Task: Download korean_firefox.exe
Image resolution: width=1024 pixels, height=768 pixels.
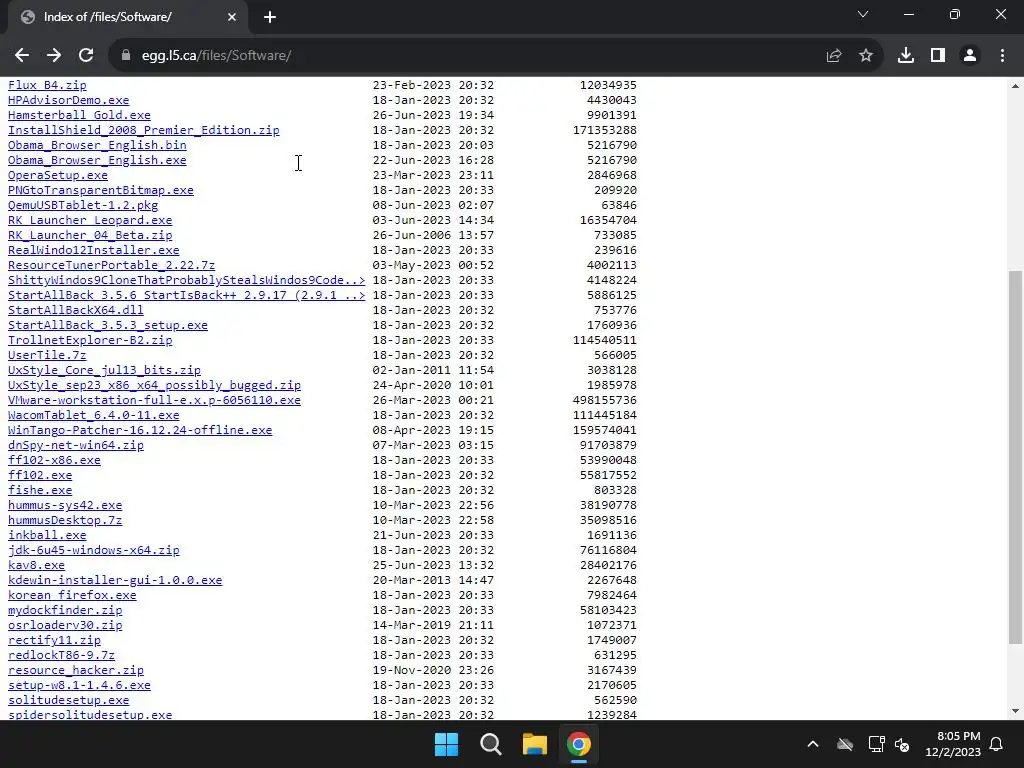Action: click(72, 596)
